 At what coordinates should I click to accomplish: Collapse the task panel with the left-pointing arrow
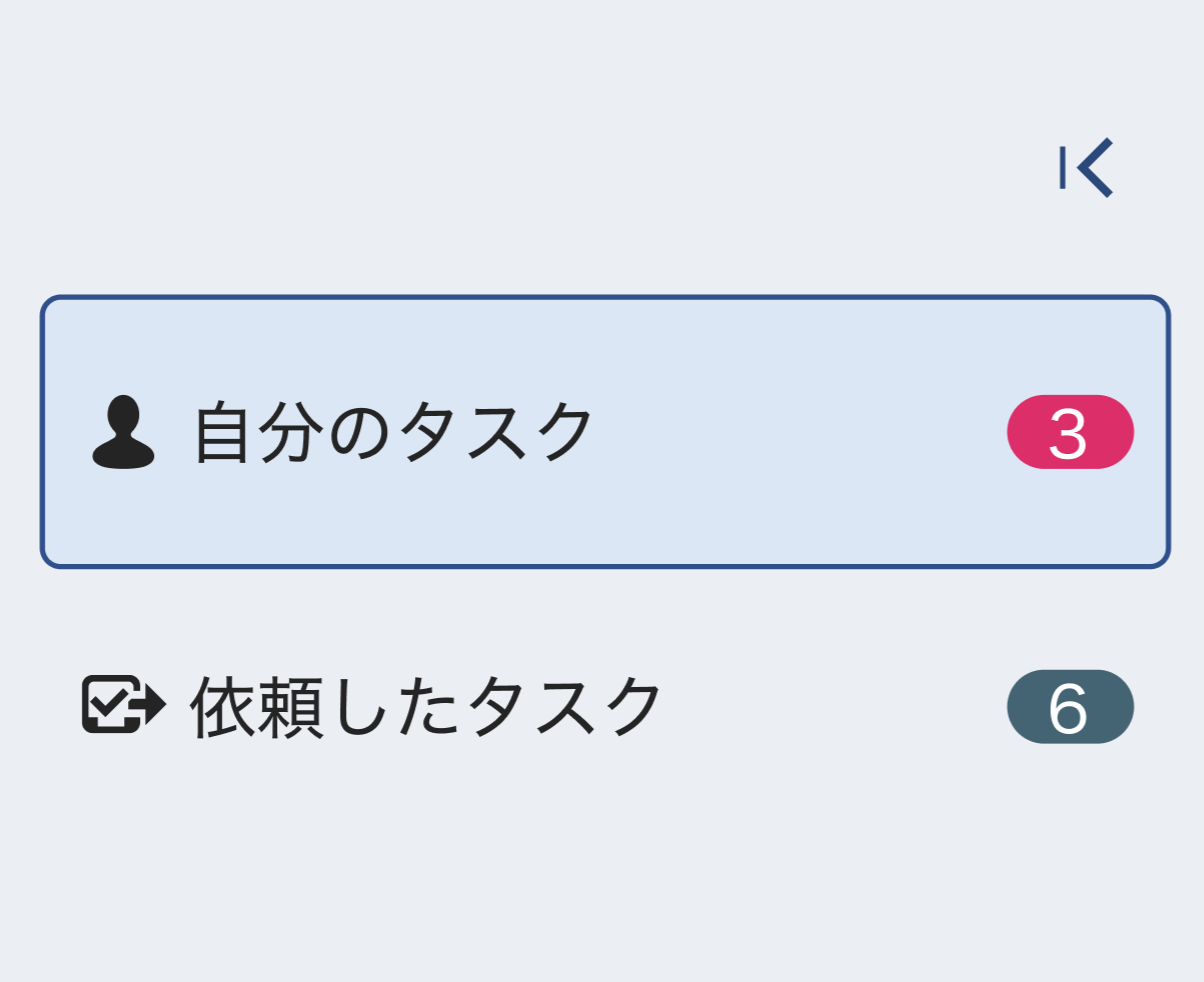[x=1087, y=166]
